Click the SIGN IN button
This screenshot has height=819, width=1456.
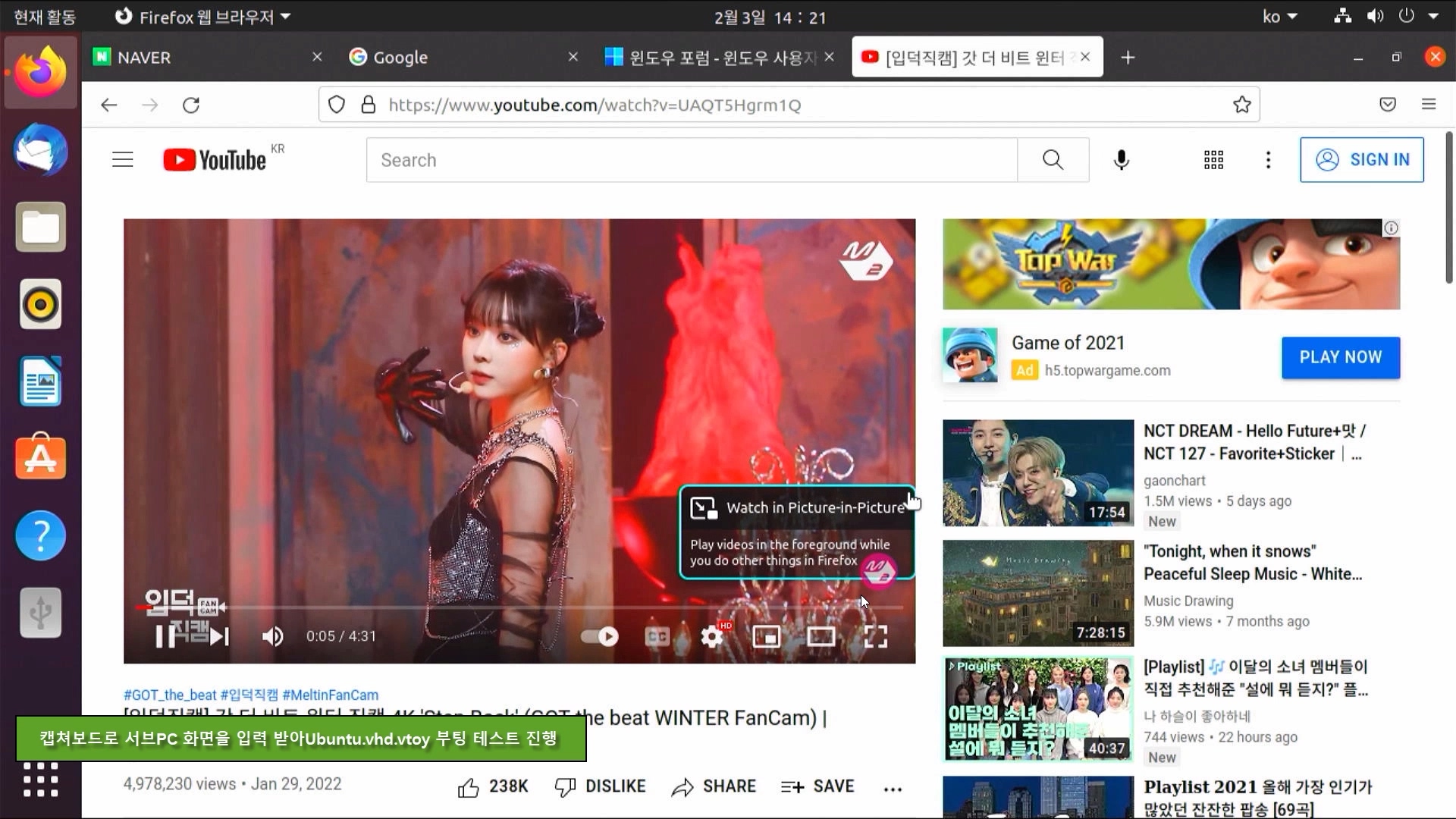coord(1361,160)
